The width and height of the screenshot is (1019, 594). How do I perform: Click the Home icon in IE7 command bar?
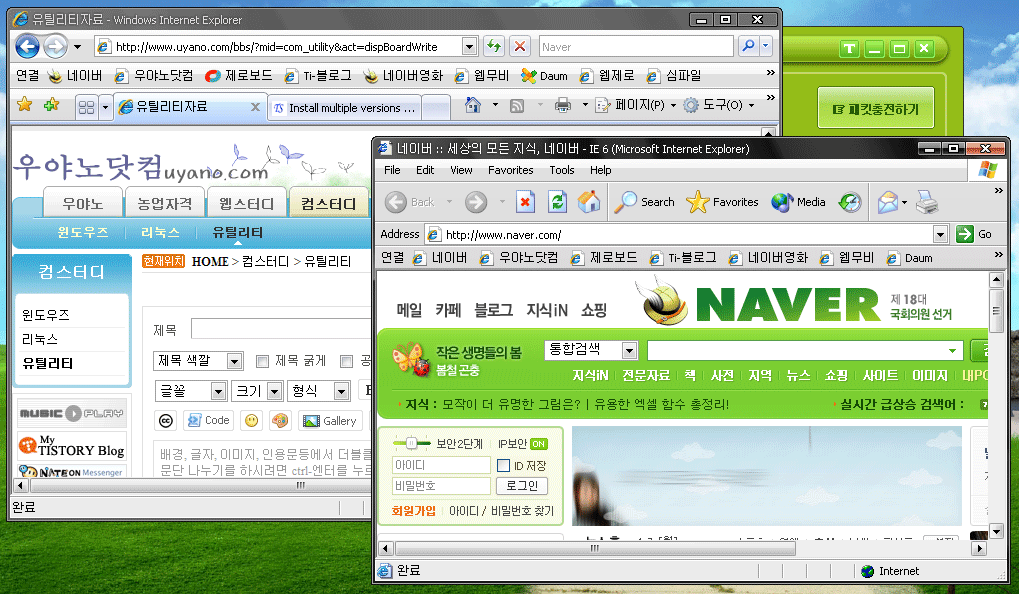point(473,105)
